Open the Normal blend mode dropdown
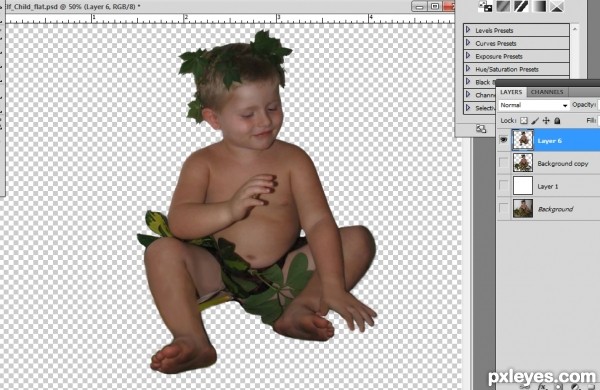 click(534, 105)
